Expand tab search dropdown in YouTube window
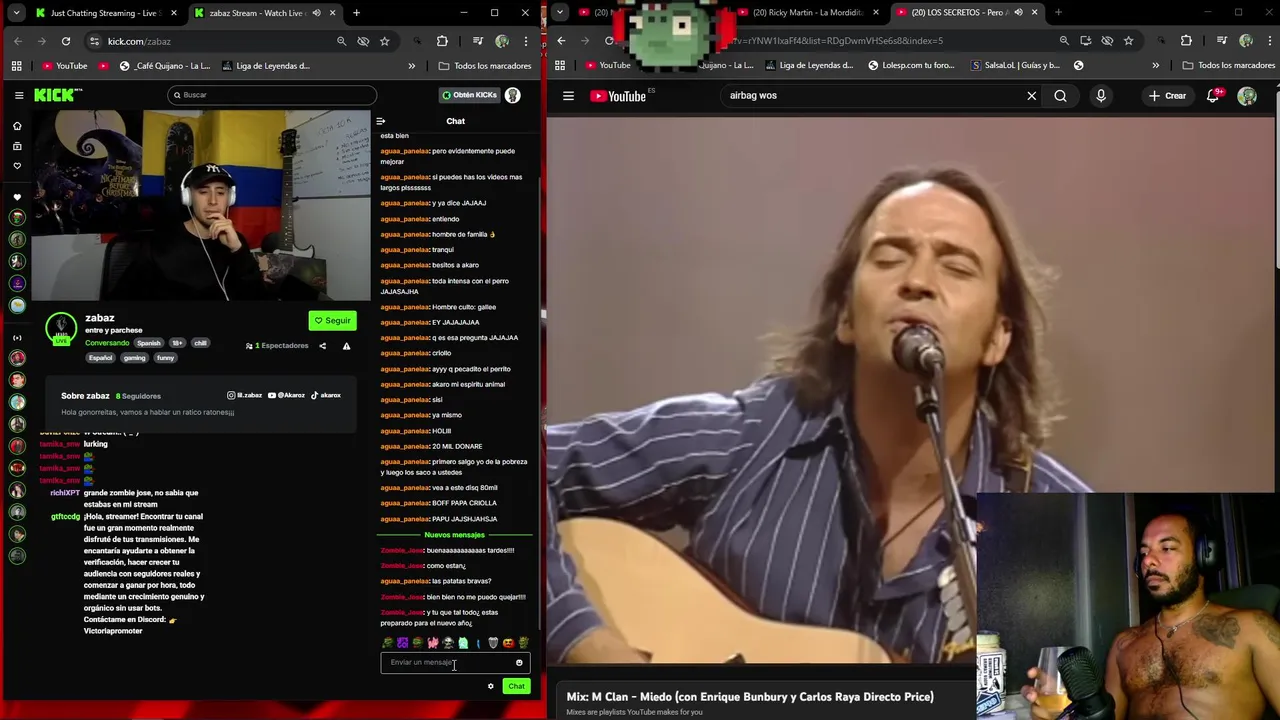The height and width of the screenshot is (720, 1280). tap(560, 13)
